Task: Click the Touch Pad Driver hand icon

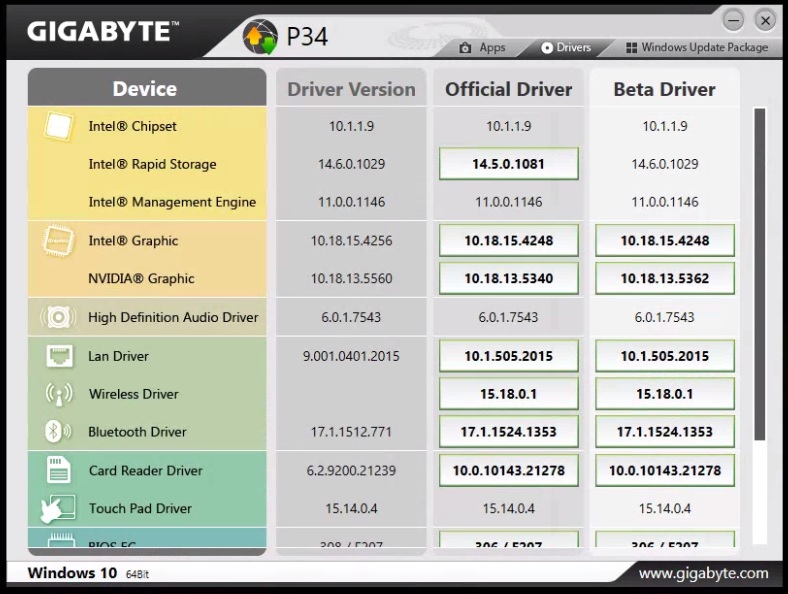Action: 58,508
